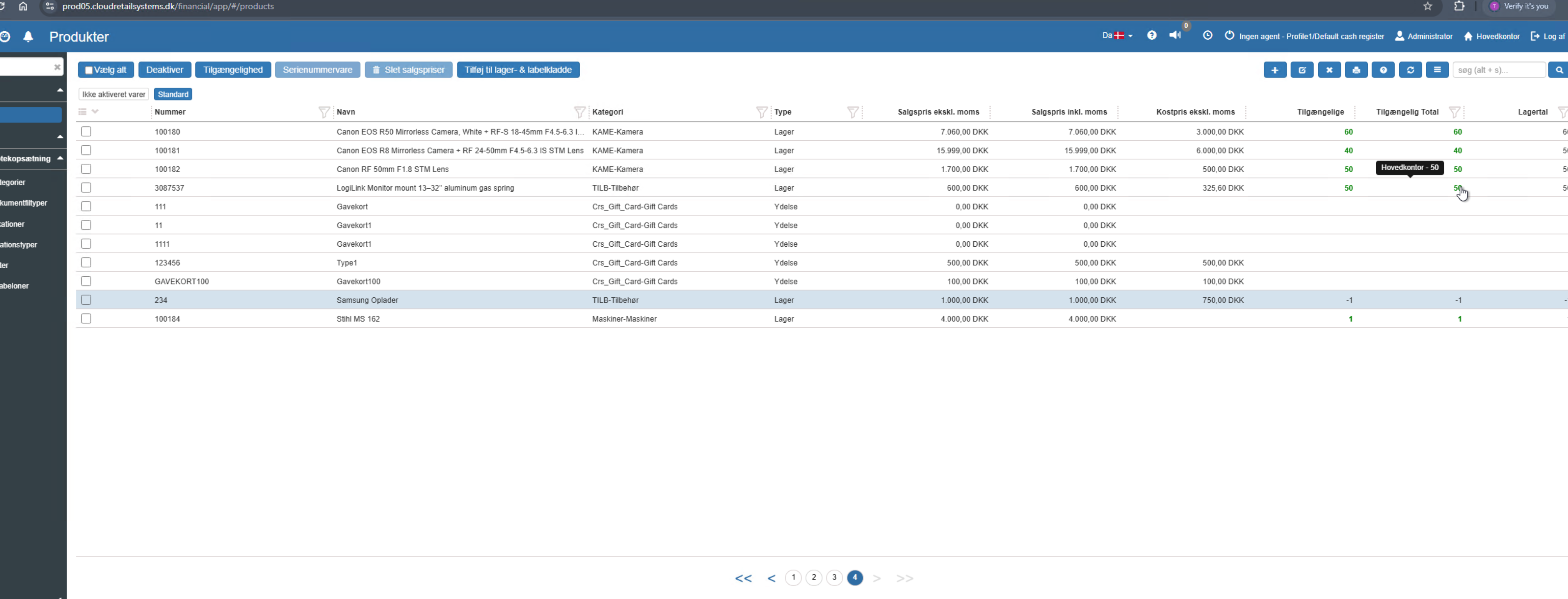
Task: Click the søg search input field
Action: [1498, 70]
